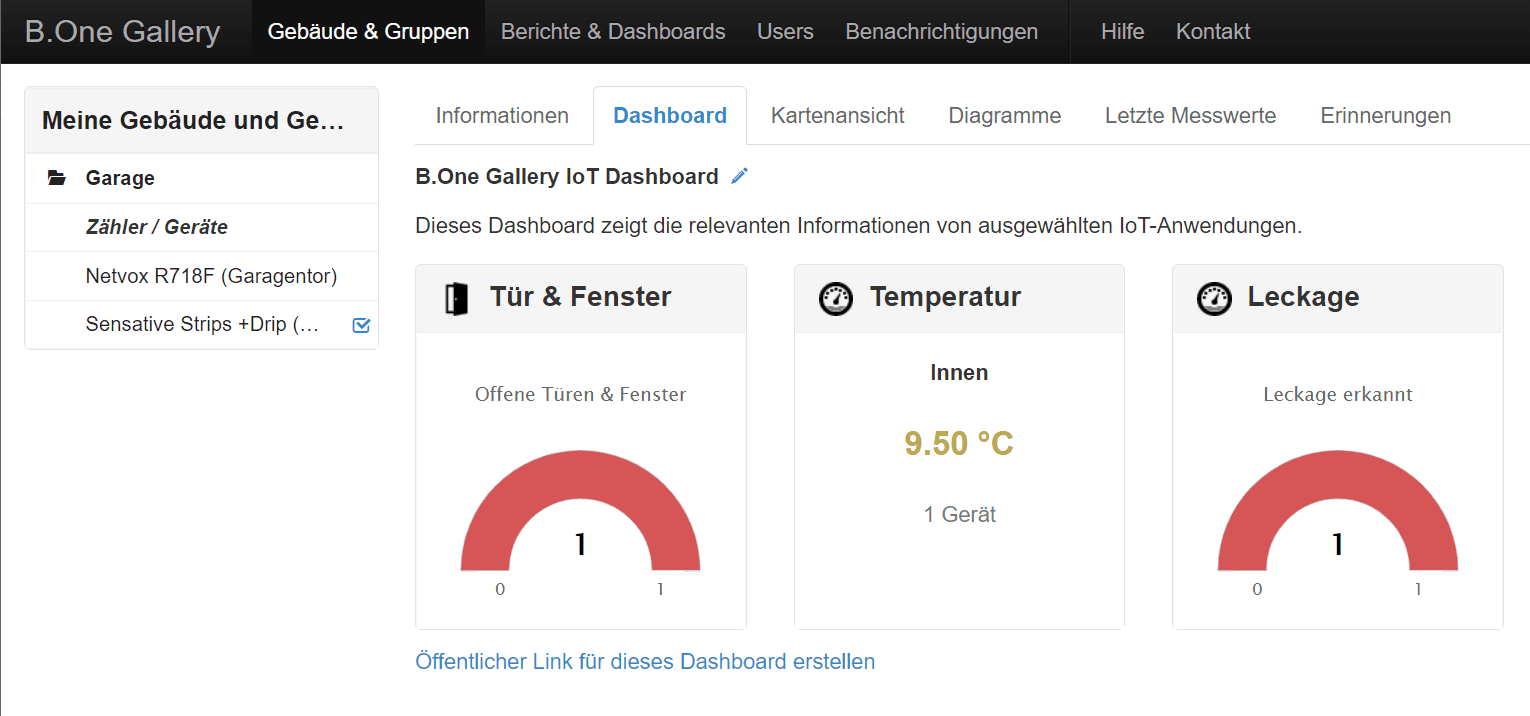Click the Temperatur card title
Screen dimensions: 1530x716
[945, 297]
